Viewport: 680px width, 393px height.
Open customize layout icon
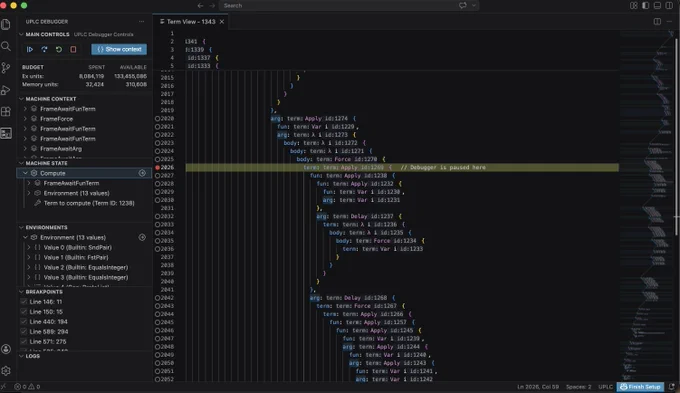634,6
